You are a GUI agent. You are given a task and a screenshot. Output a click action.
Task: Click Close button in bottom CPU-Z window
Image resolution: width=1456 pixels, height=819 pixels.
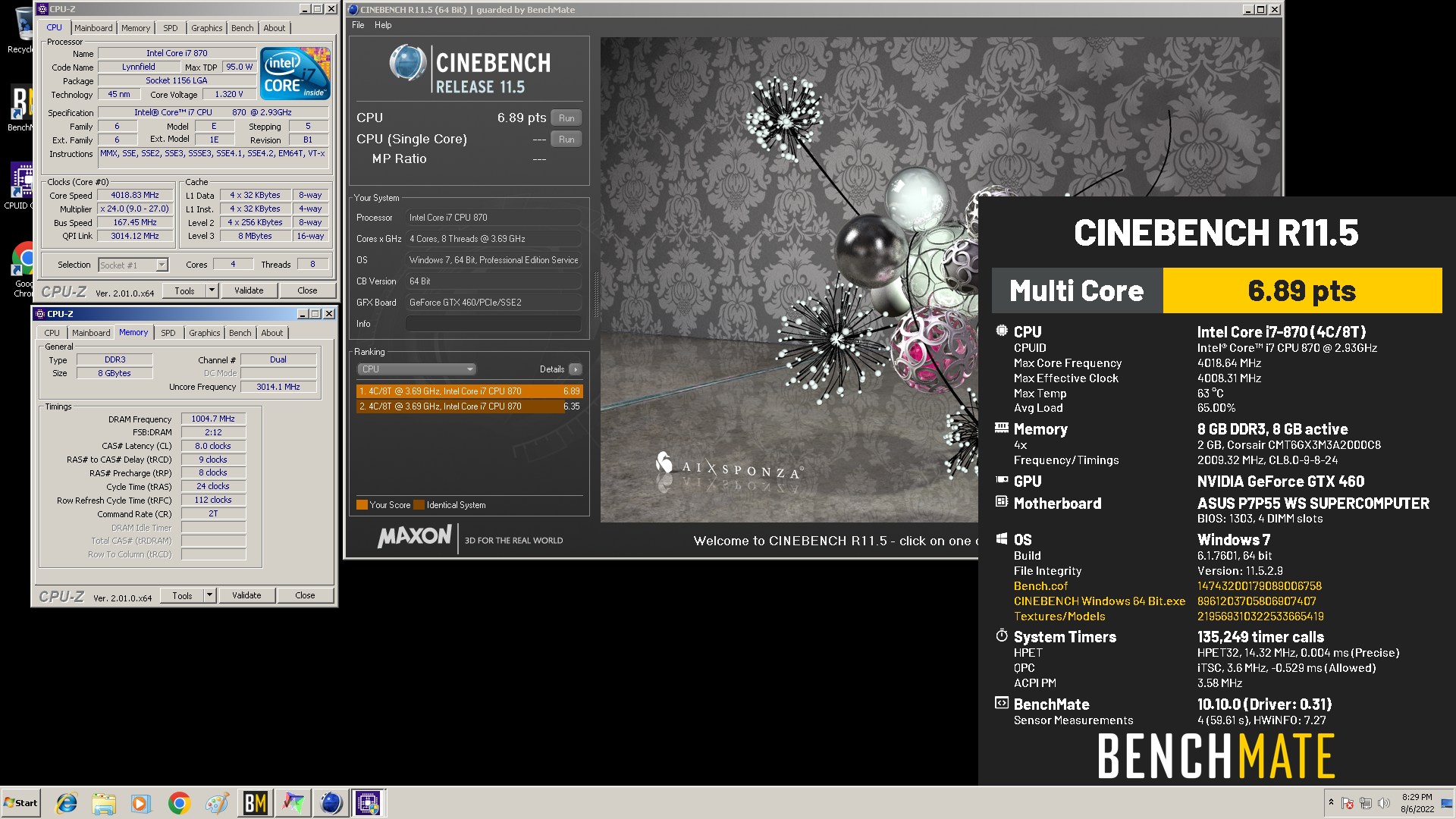[x=305, y=596]
